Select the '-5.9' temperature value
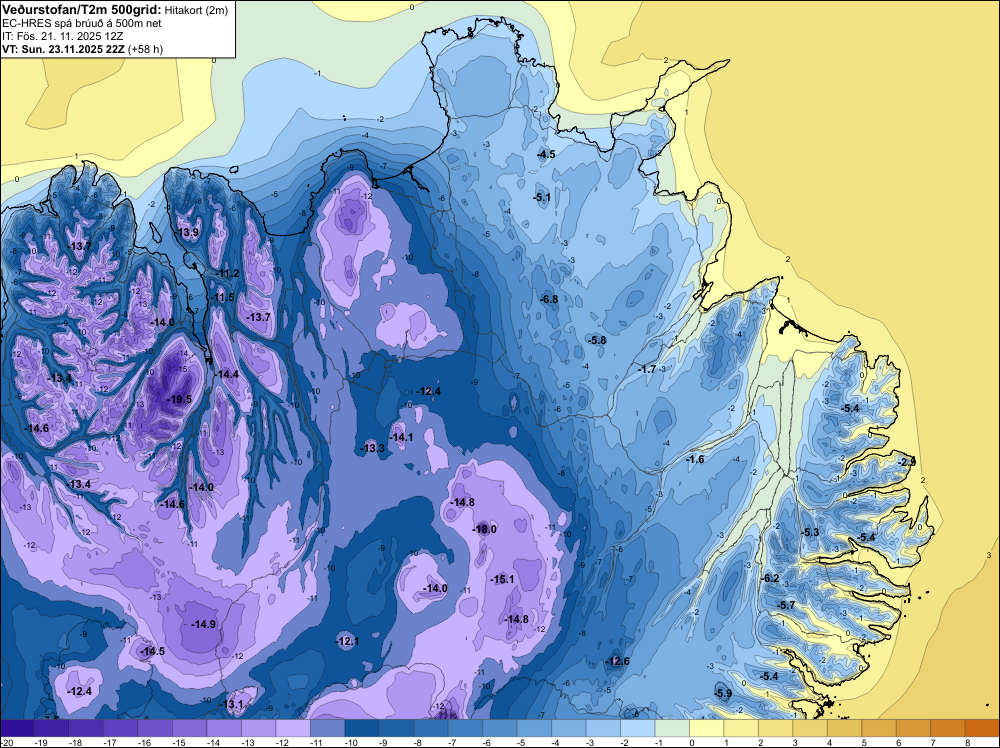1000x748 pixels. coord(723,693)
